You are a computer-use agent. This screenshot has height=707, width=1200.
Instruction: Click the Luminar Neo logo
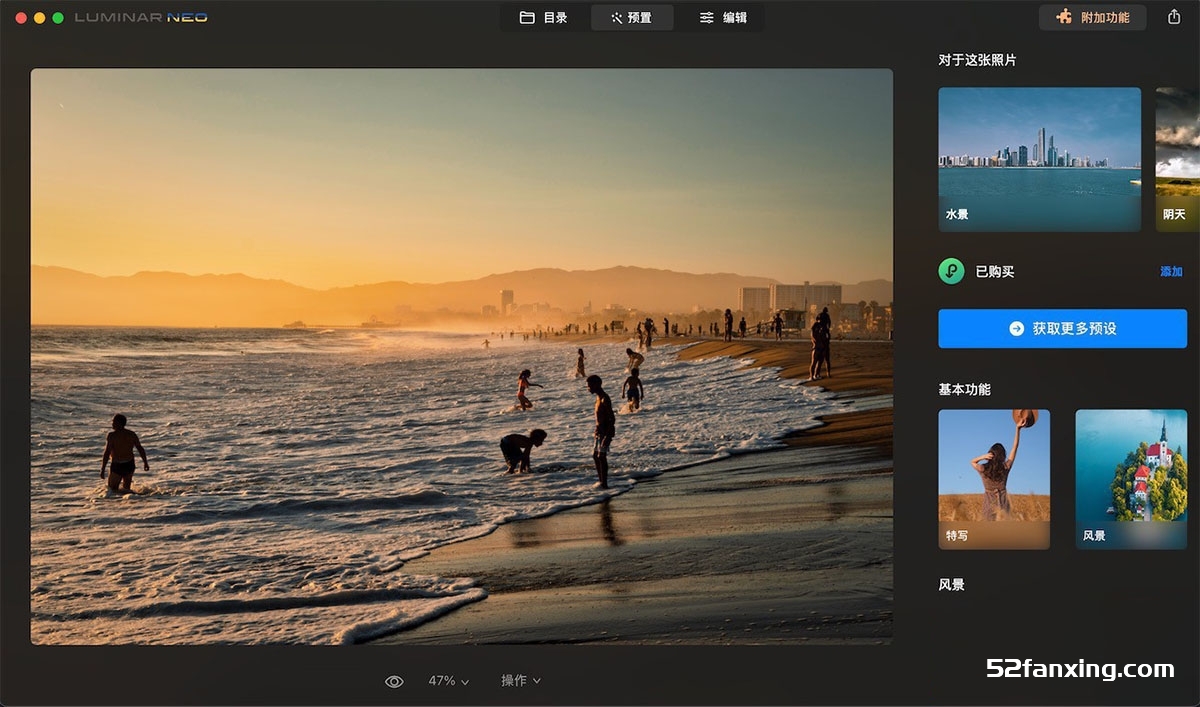141,17
